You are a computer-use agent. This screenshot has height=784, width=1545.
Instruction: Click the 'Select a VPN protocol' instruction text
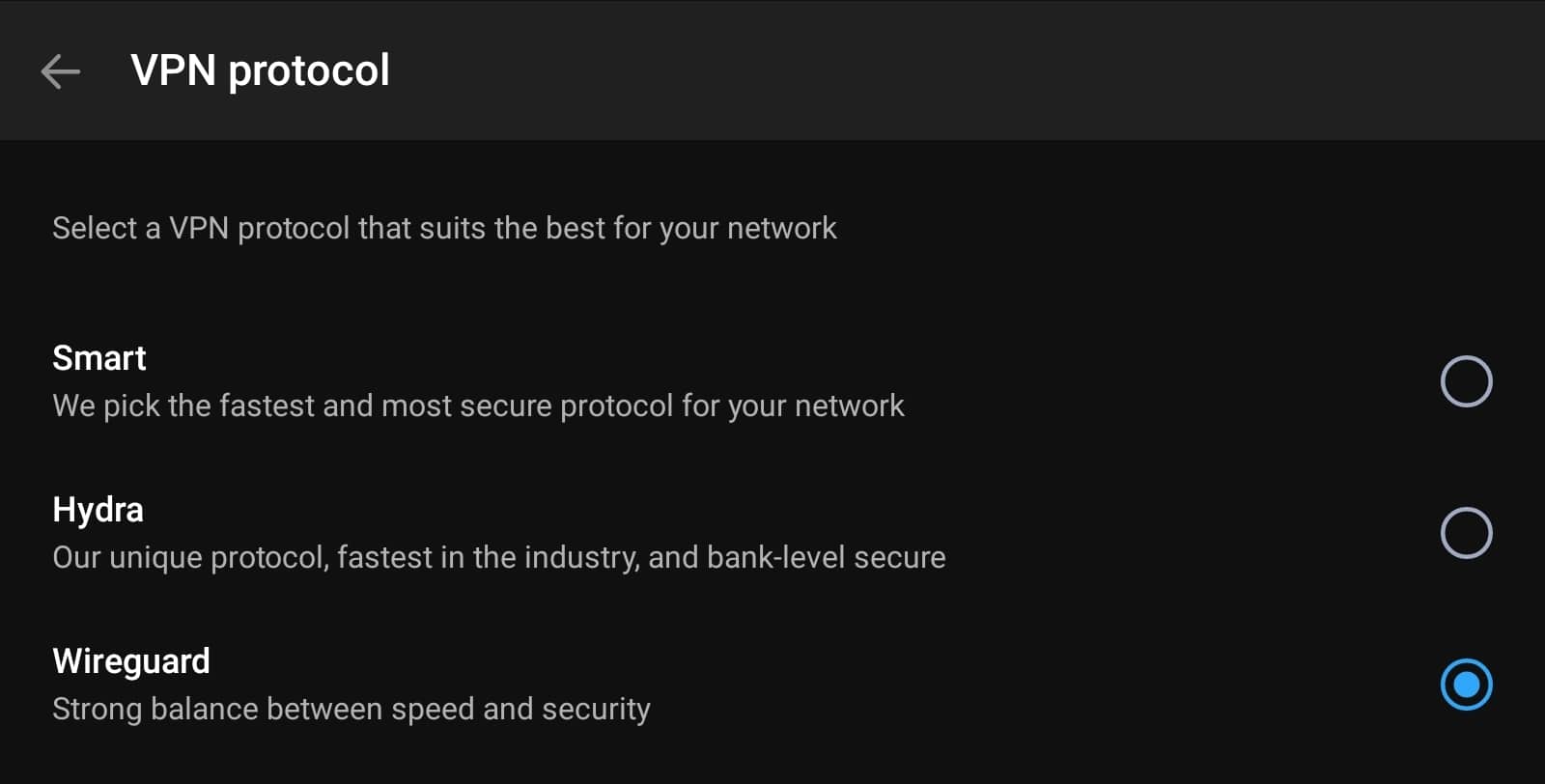point(444,228)
